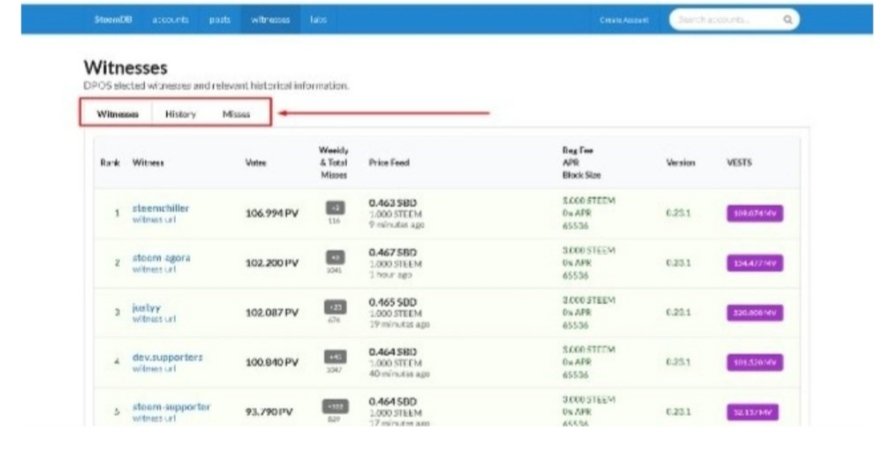Click the 106.994 PV votes value
This screenshot has height=464, width=886.
272,213
